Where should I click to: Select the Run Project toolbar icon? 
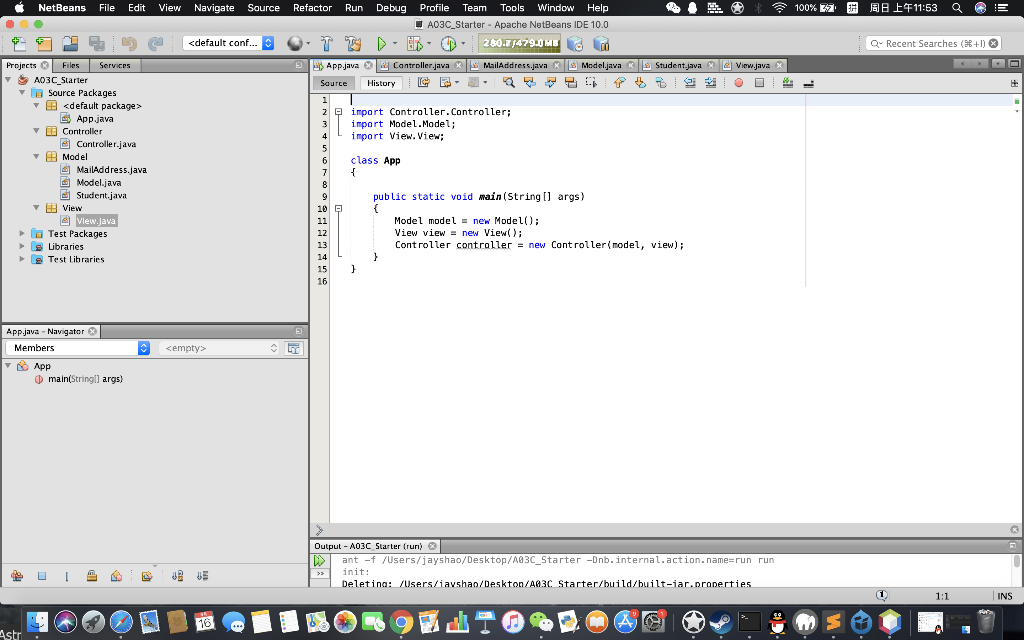[382, 44]
